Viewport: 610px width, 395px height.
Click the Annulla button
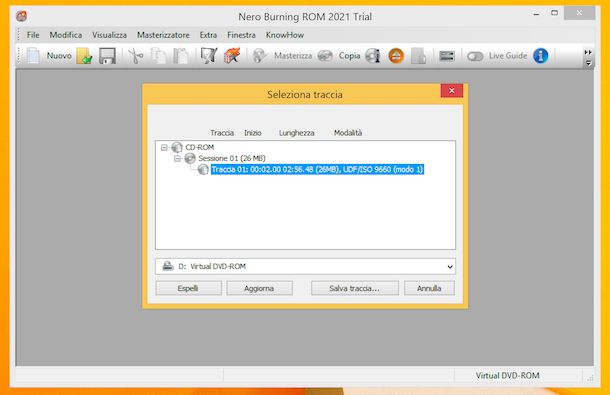[x=429, y=288]
